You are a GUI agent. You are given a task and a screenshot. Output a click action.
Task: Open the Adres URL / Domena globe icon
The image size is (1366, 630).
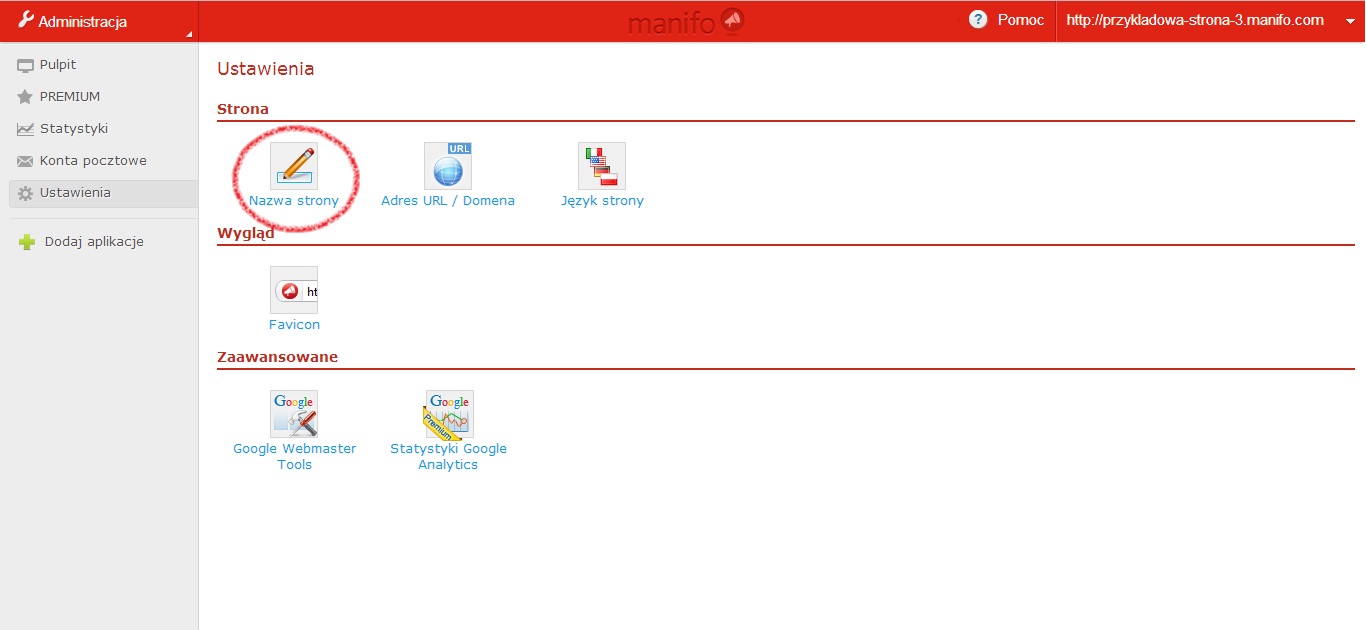pyautogui.click(x=448, y=166)
